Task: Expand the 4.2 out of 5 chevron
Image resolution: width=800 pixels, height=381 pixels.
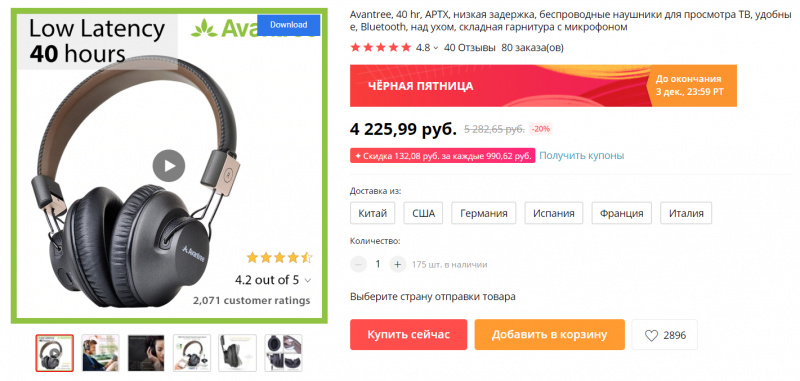Action: [307, 281]
